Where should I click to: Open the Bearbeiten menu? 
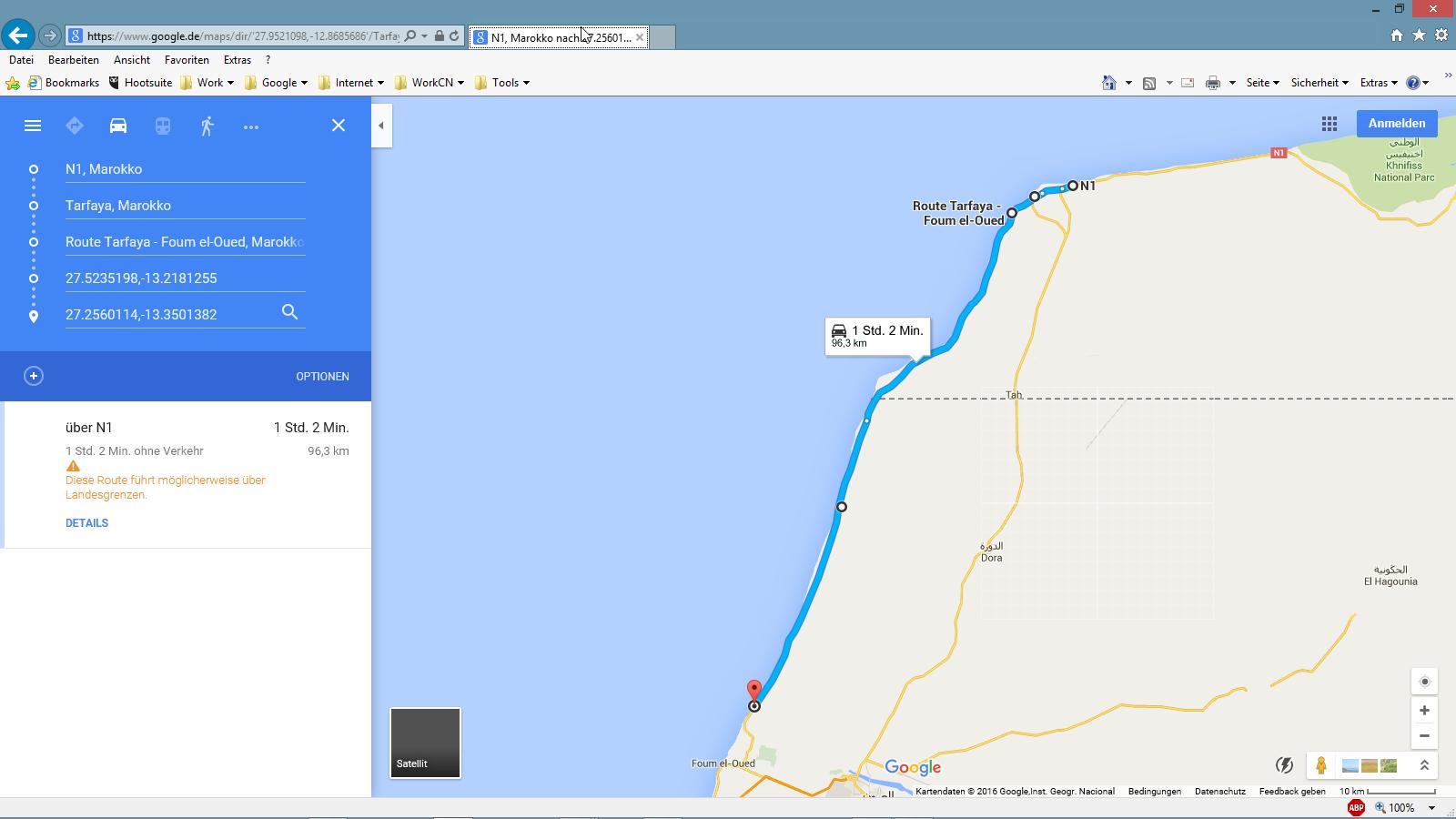(74, 60)
